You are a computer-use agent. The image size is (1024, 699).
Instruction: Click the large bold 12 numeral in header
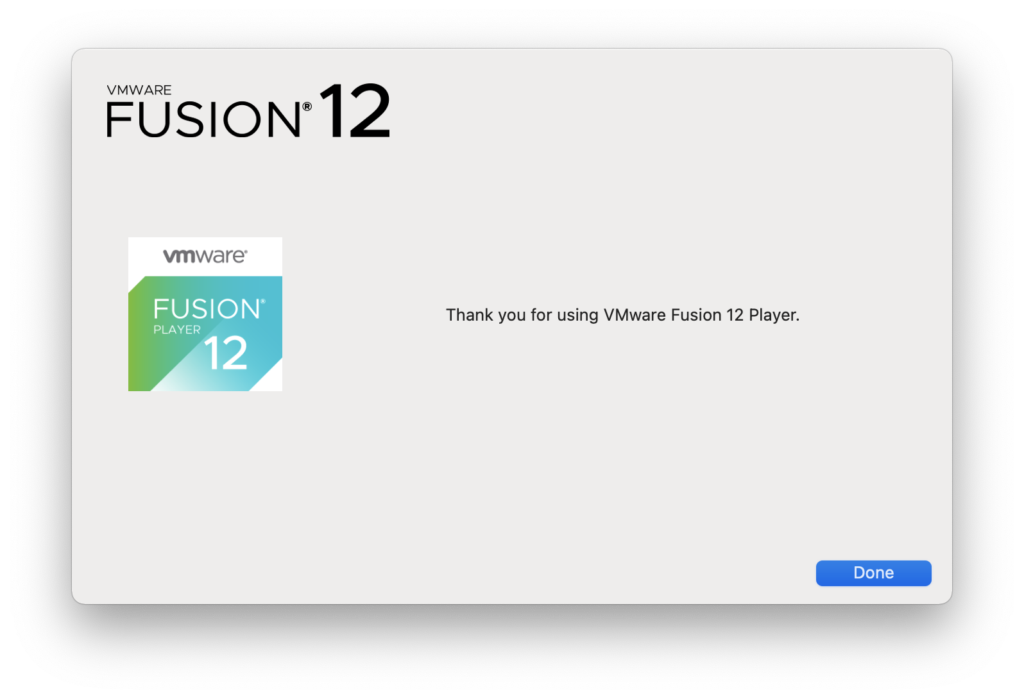[355, 110]
